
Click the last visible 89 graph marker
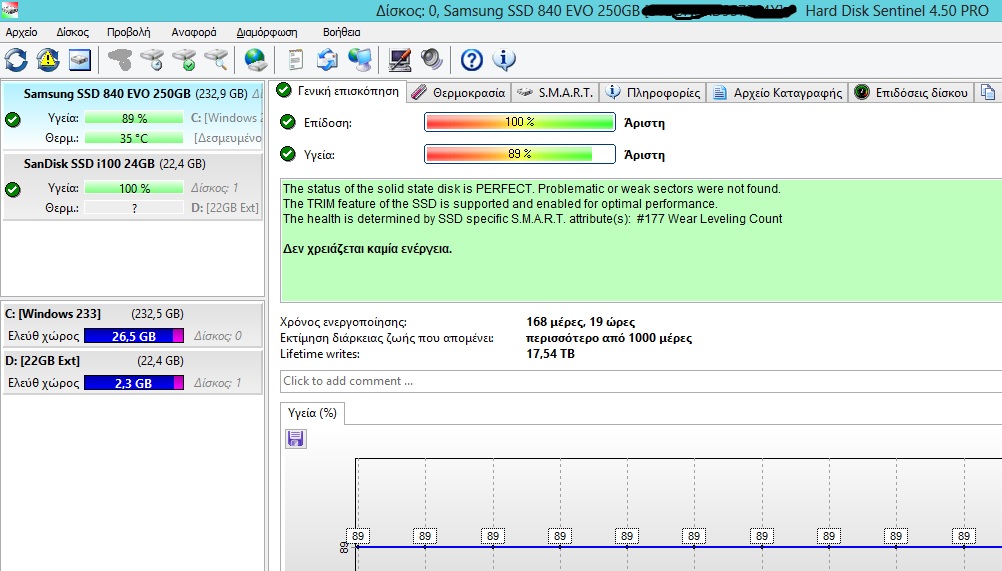pyautogui.click(x=964, y=537)
